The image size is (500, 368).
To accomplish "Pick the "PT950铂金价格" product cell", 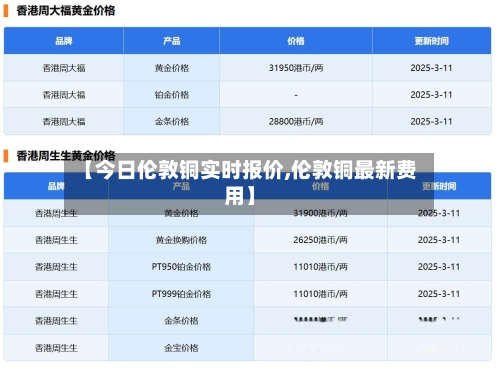I will click(181, 267).
